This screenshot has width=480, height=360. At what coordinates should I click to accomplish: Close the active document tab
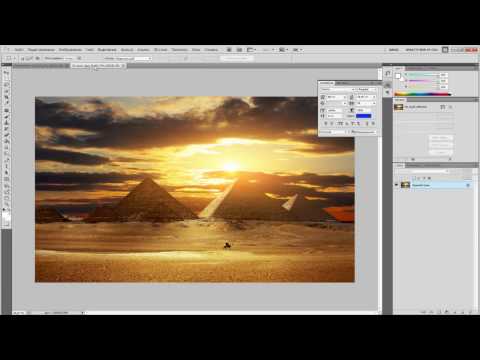pyautogui.click(x=123, y=66)
